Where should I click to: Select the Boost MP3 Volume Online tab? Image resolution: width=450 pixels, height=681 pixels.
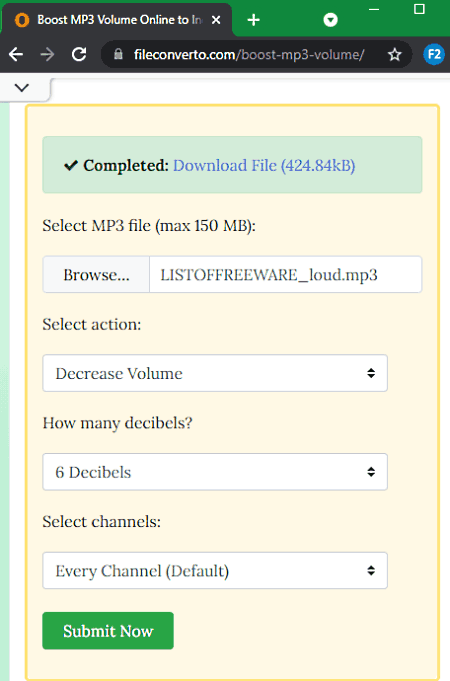pyautogui.click(x=117, y=20)
